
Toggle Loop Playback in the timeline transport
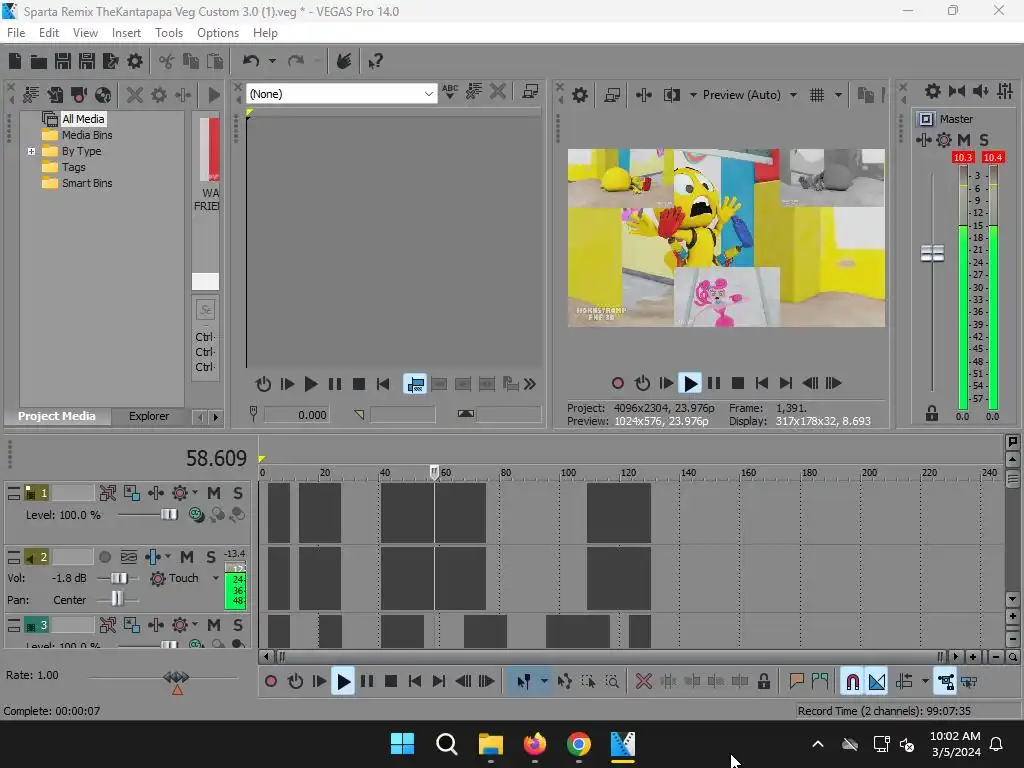tap(295, 682)
